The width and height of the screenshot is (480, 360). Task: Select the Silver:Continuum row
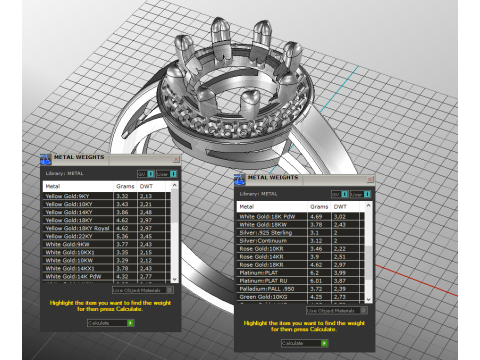pyautogui.click(x=301, y=240)
